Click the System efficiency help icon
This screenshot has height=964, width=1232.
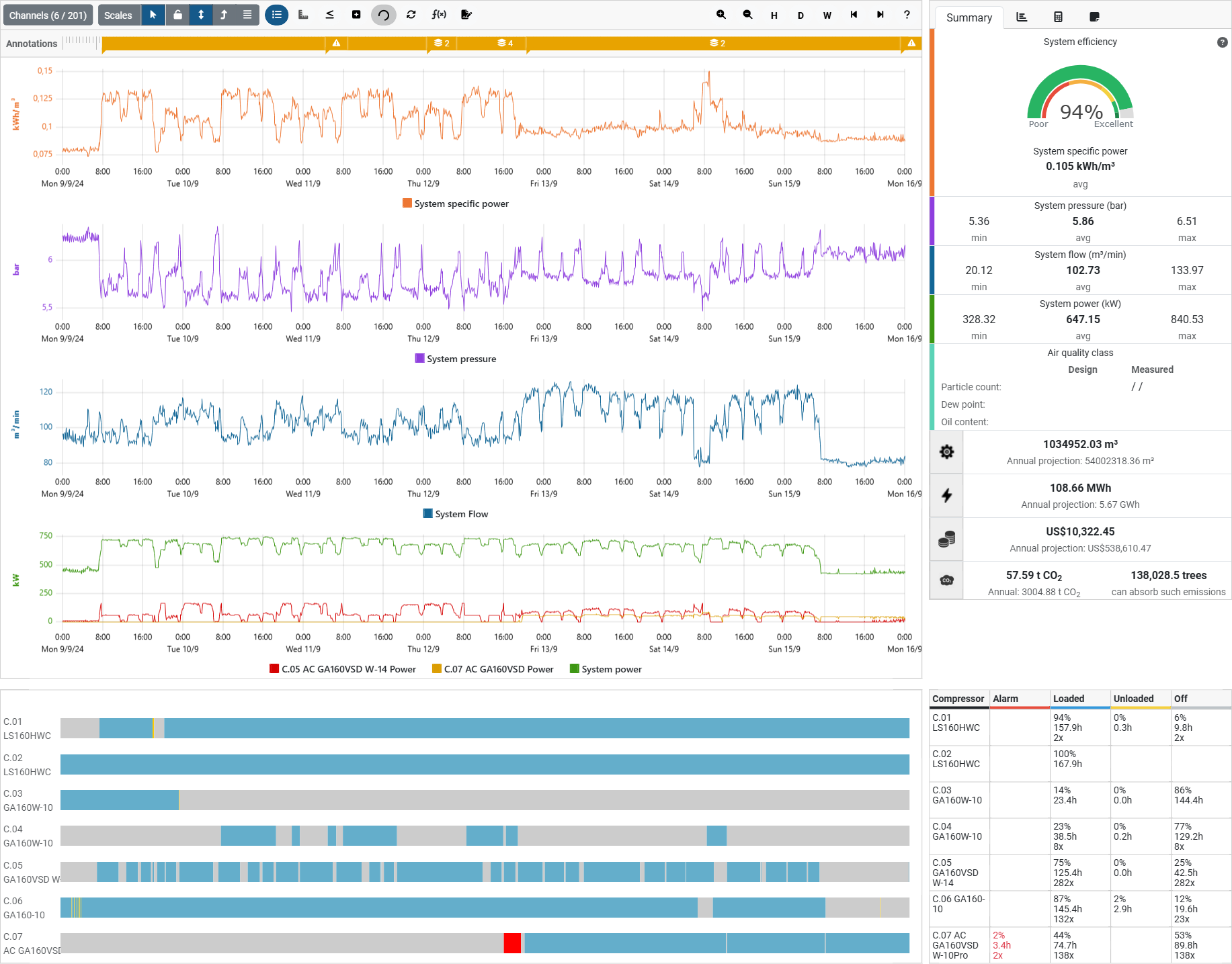pos(1222,42)
